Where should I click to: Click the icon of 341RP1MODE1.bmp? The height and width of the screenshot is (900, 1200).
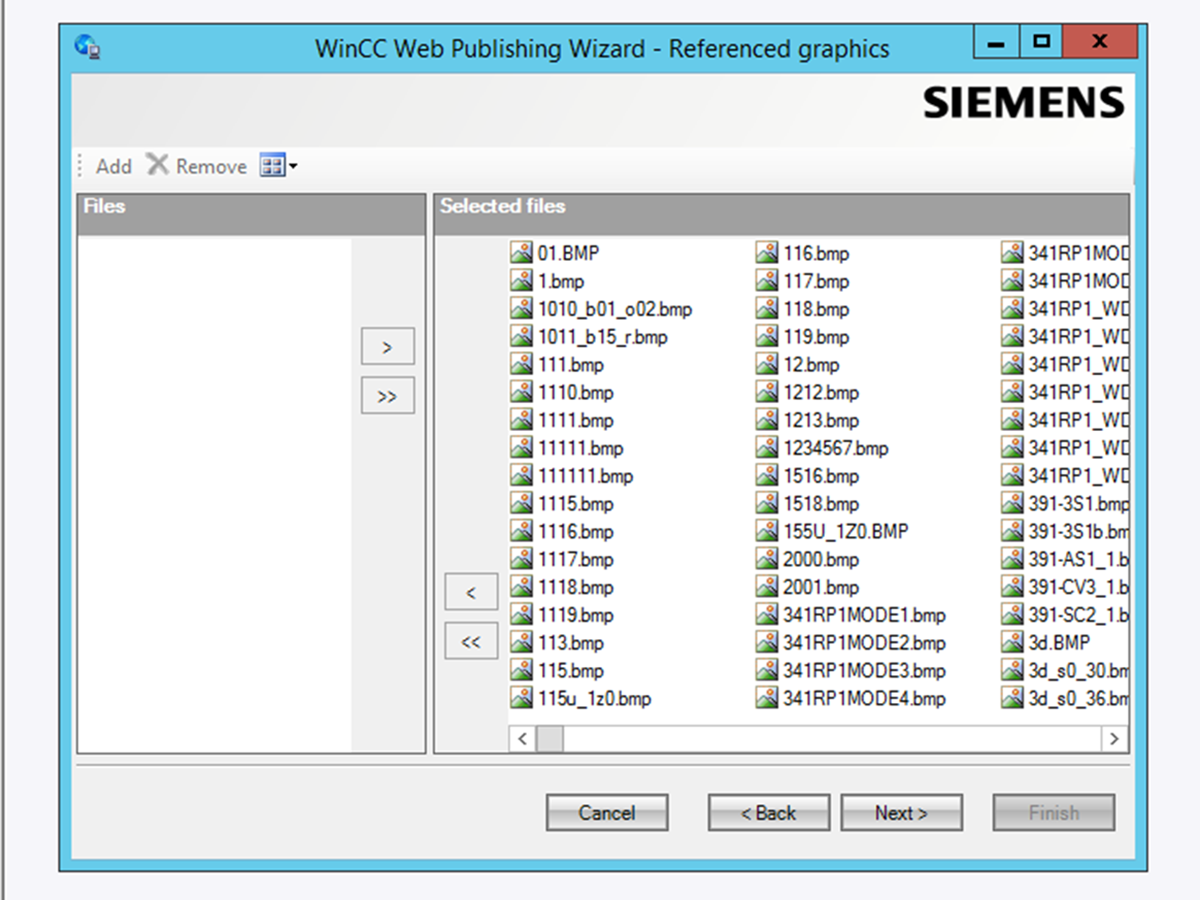[x=767, y=615]
